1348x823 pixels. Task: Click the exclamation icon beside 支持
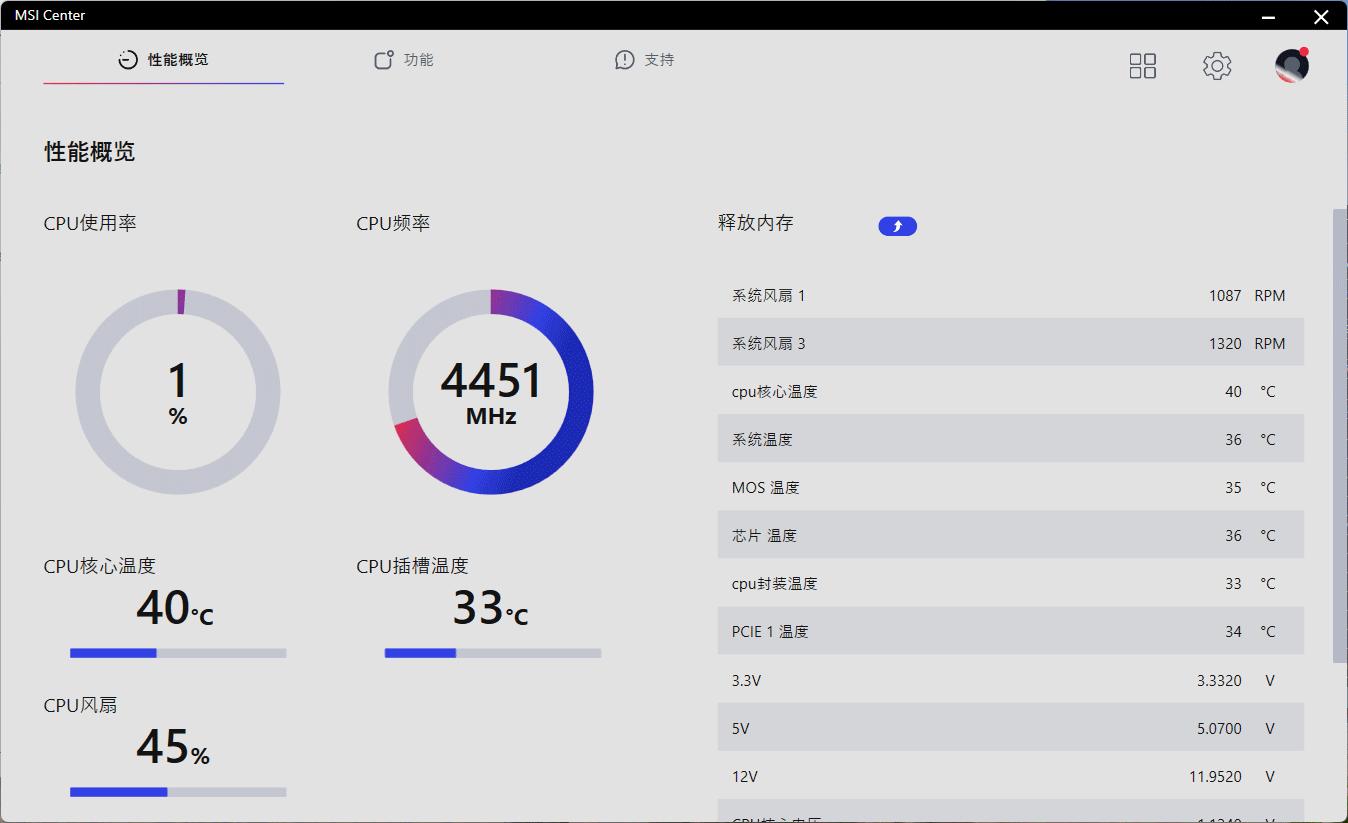[623, 60]
